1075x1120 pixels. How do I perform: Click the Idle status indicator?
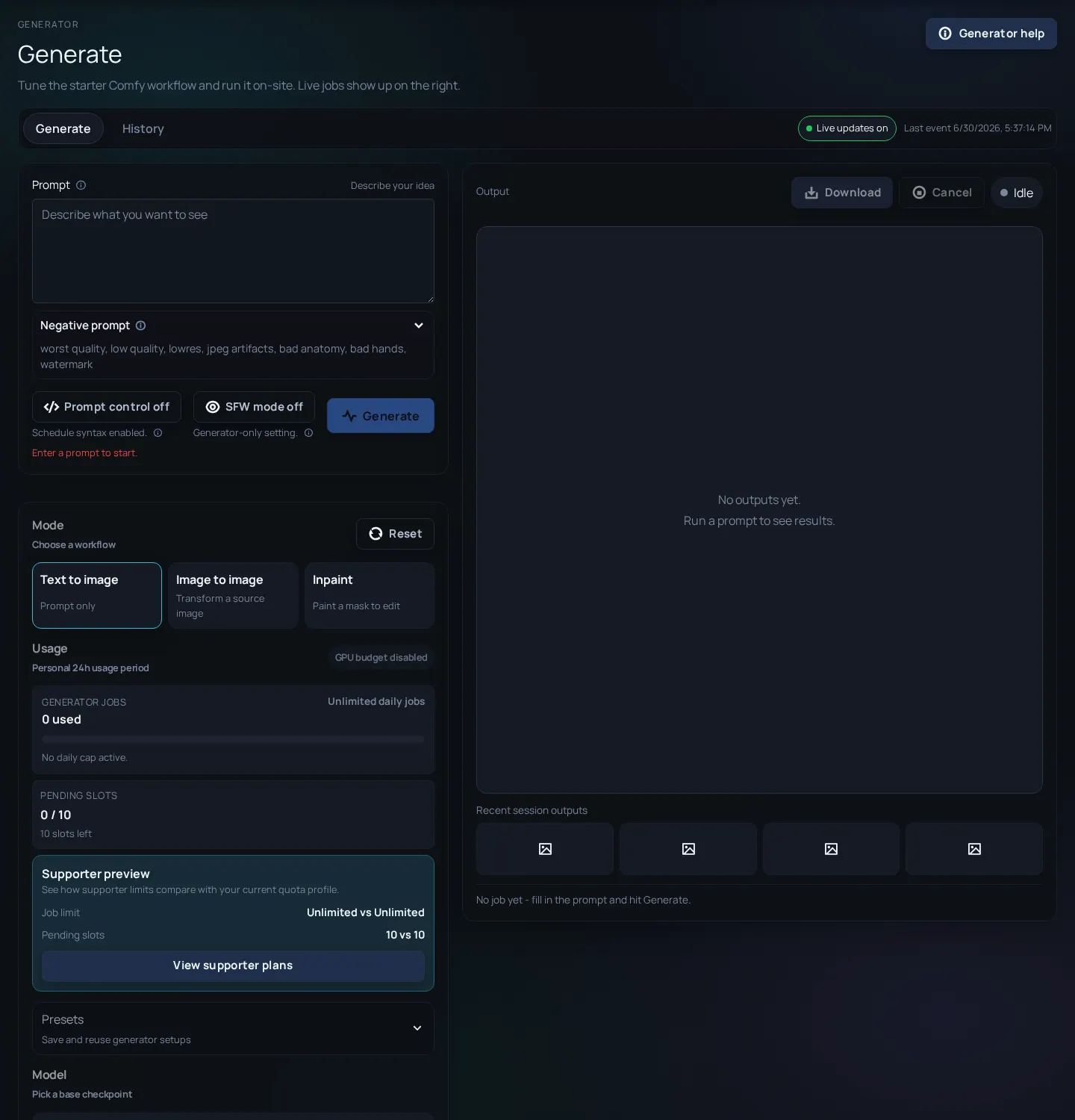[1016, 193]
